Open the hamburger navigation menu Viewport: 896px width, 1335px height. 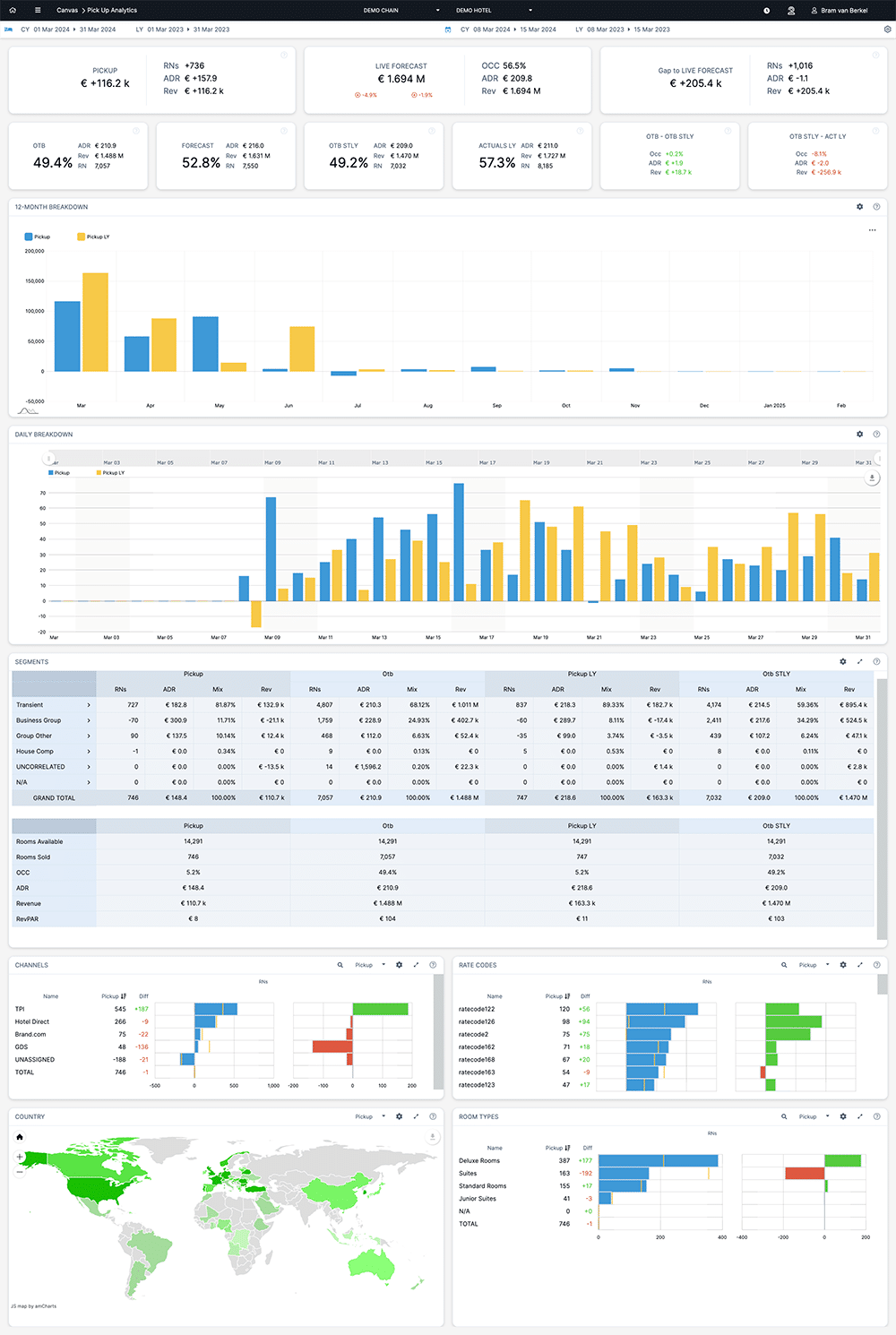tap(38, 10)
